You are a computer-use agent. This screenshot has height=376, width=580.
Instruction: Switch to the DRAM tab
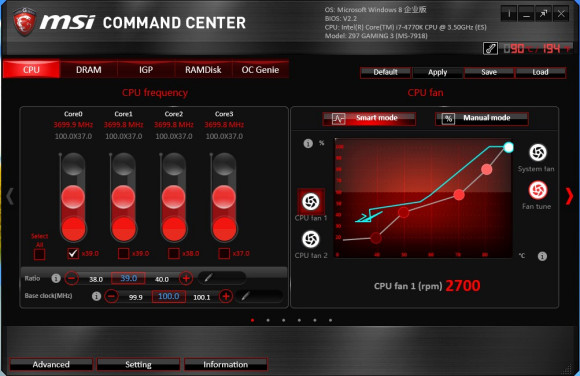[x=89, y=70]
